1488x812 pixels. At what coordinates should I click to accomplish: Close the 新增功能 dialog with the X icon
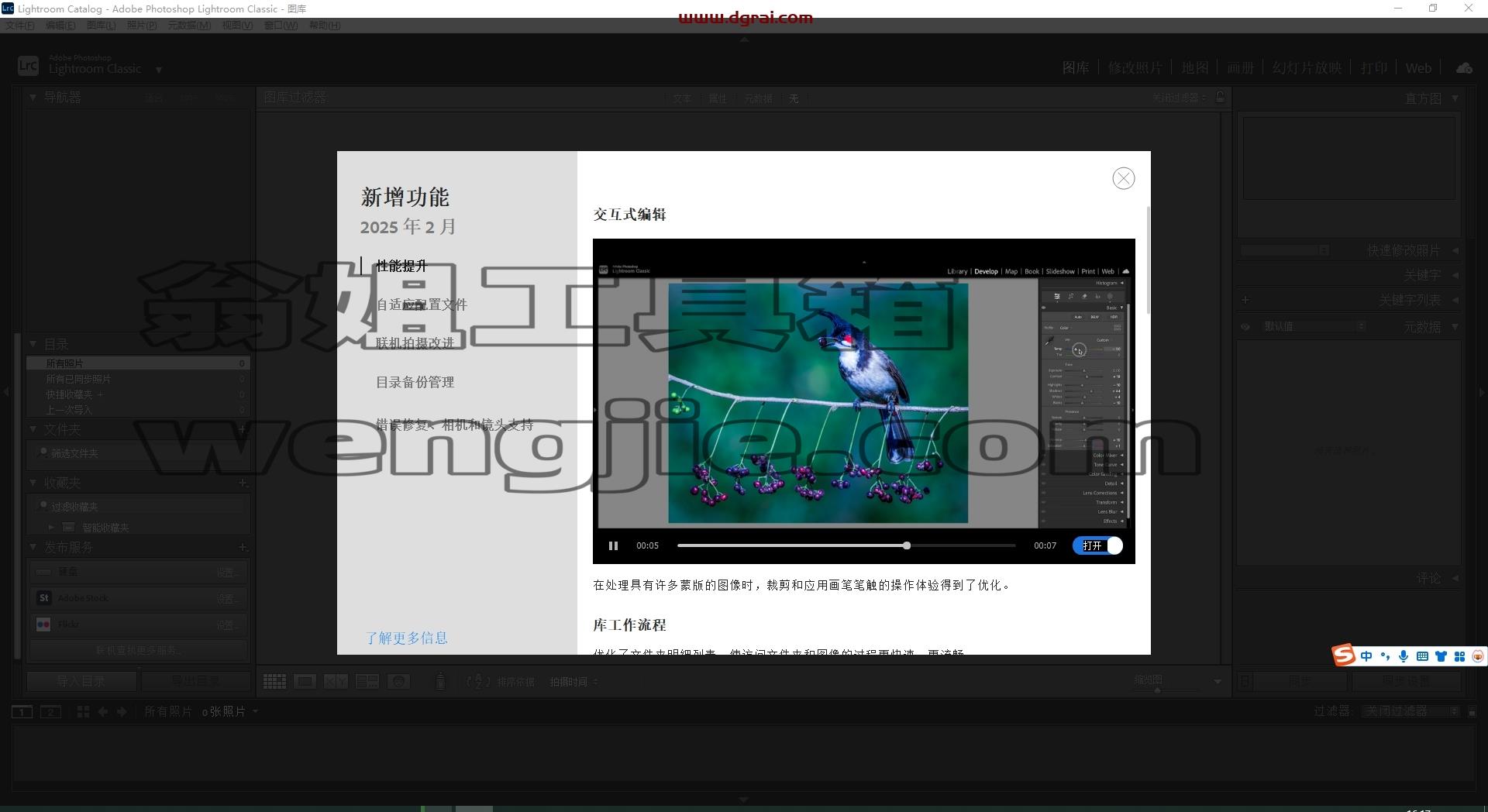[1123, 178]
